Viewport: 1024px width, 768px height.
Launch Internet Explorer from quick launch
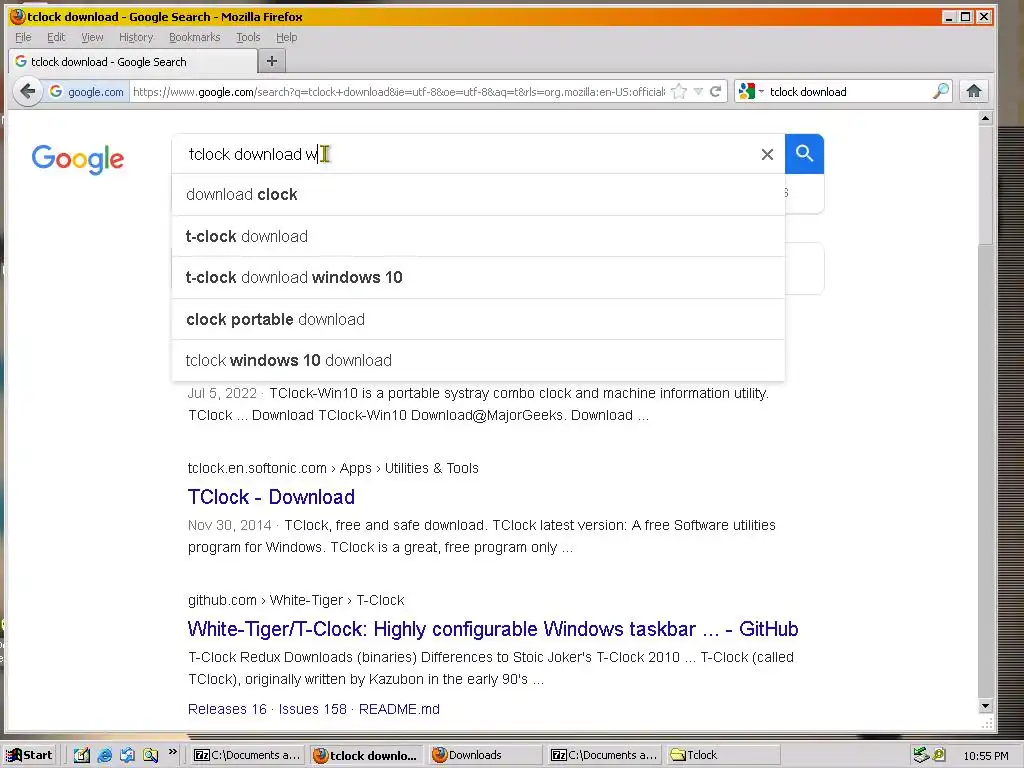click(x=104, y=755)
